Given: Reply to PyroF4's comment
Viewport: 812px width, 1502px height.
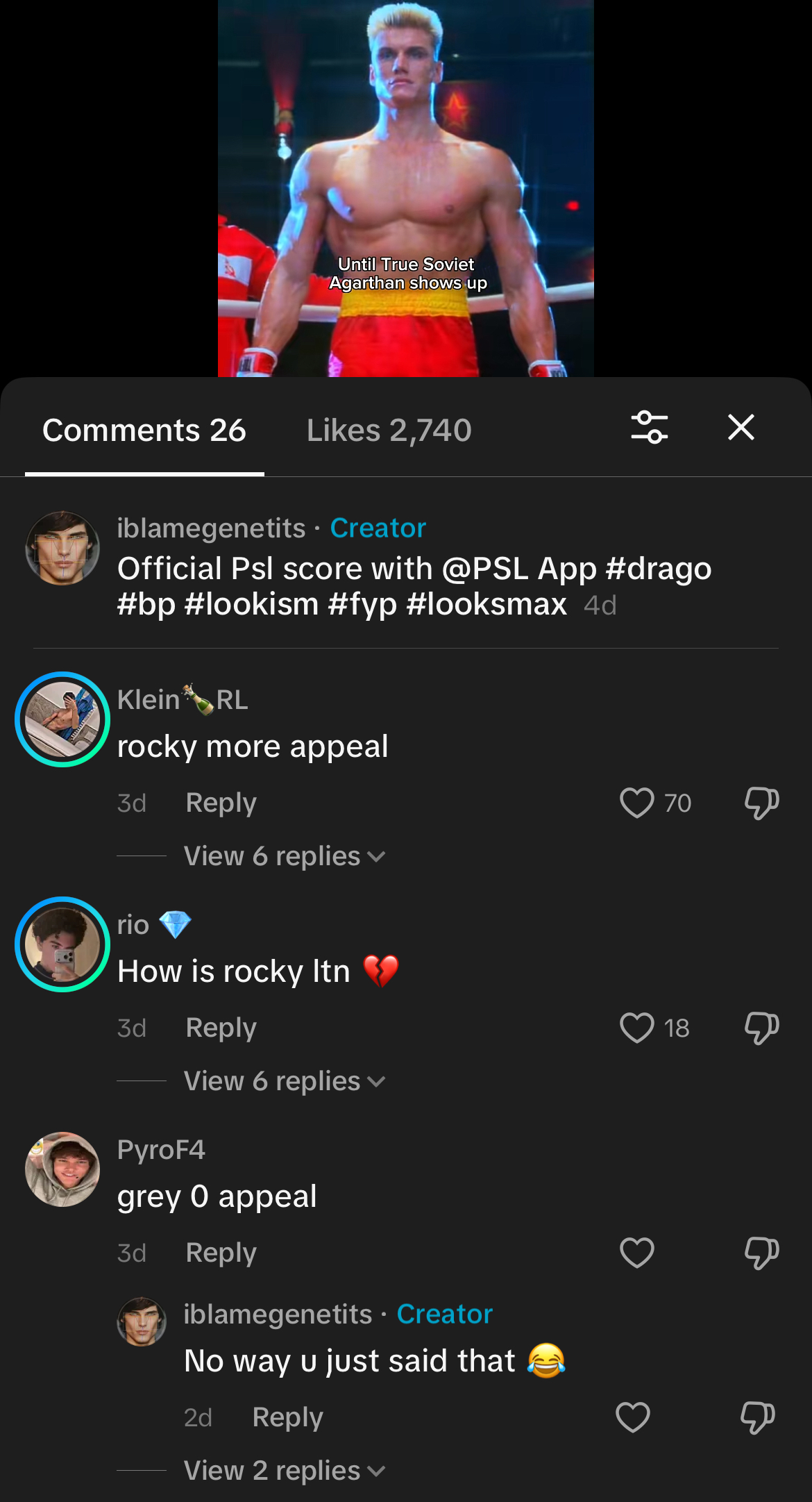Looking at the screenshot, I should click(x=221, y=1253).
